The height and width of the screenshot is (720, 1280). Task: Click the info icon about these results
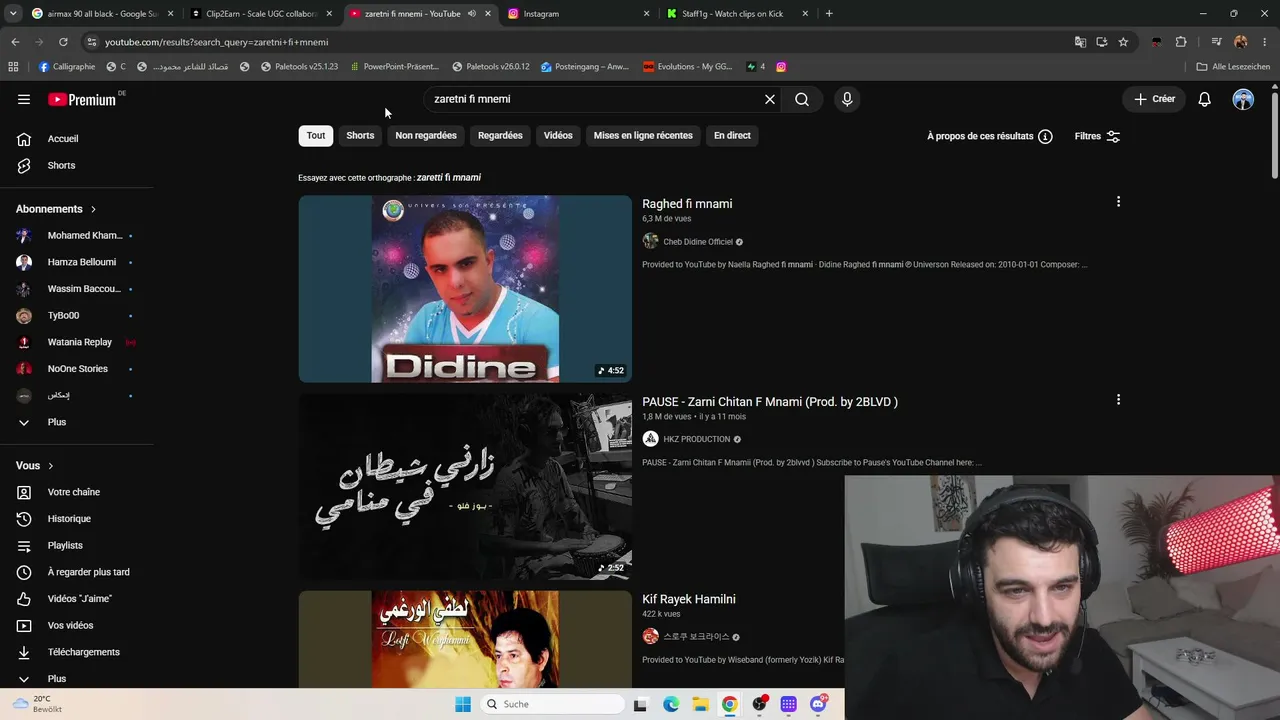(1045, 136)
